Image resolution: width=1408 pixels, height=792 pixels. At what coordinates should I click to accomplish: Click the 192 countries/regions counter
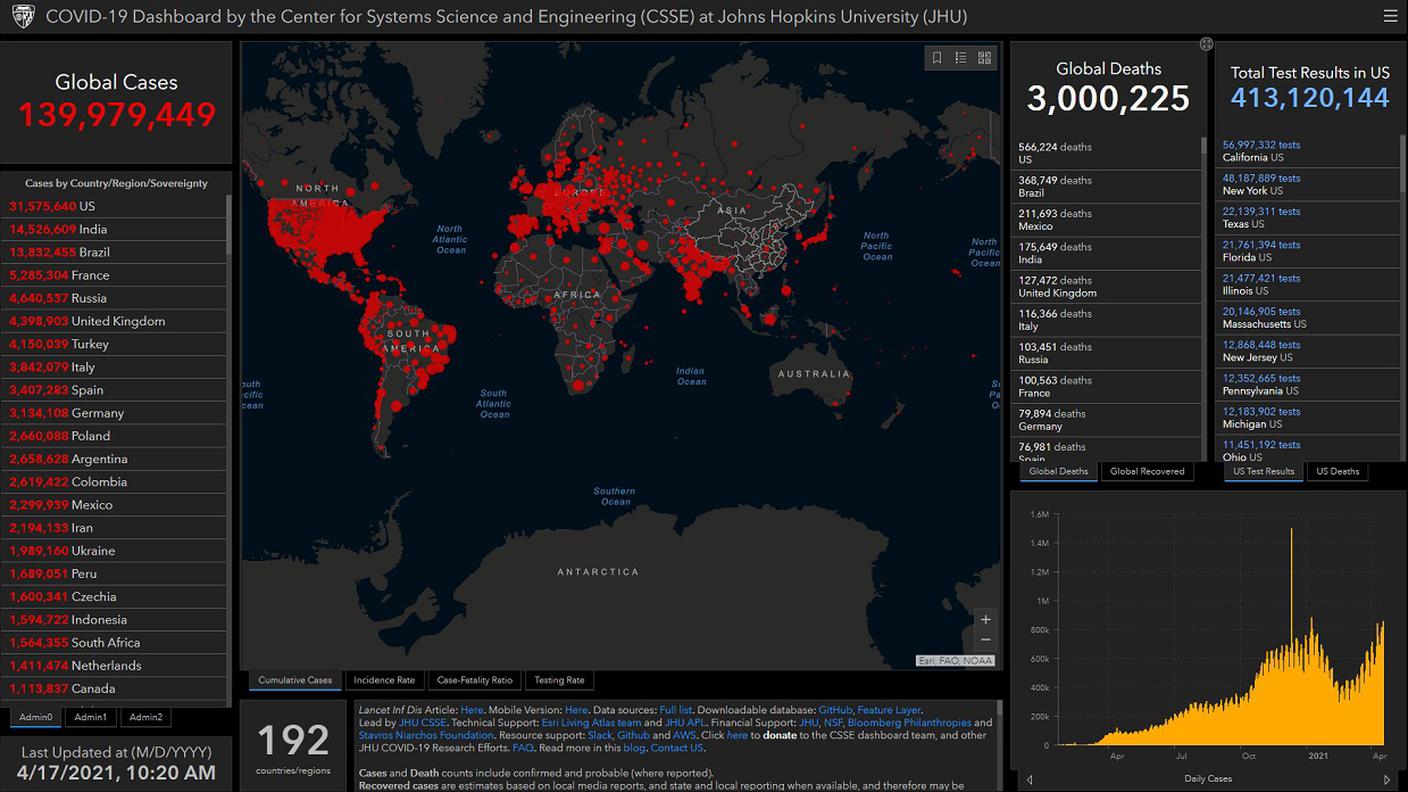pyautogui.click(x=293, y=748)
